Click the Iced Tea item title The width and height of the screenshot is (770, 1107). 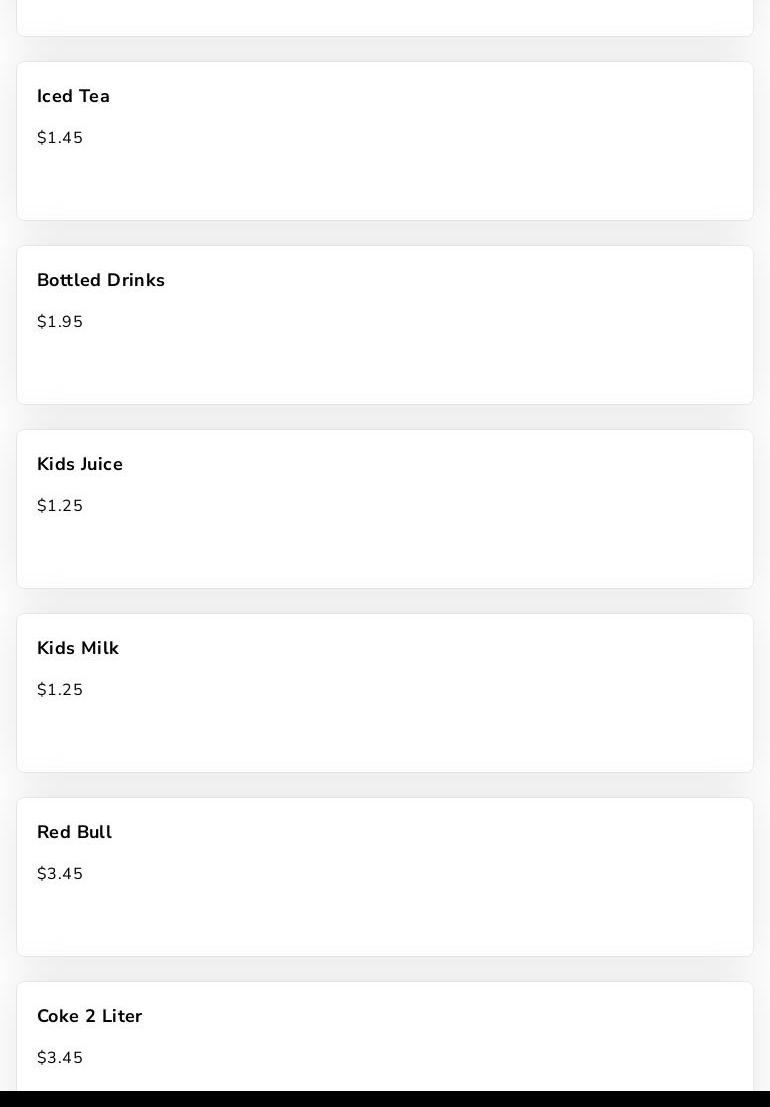click(x=73, y=97)
